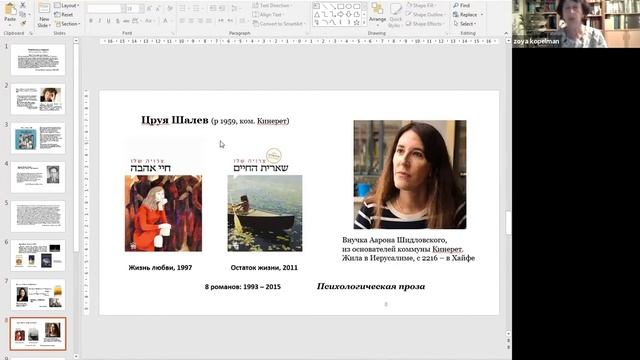The width and height of the screenshot is (640, 360).
Task: Open the Shape Outline dropdown
Action: coord(425,14)
